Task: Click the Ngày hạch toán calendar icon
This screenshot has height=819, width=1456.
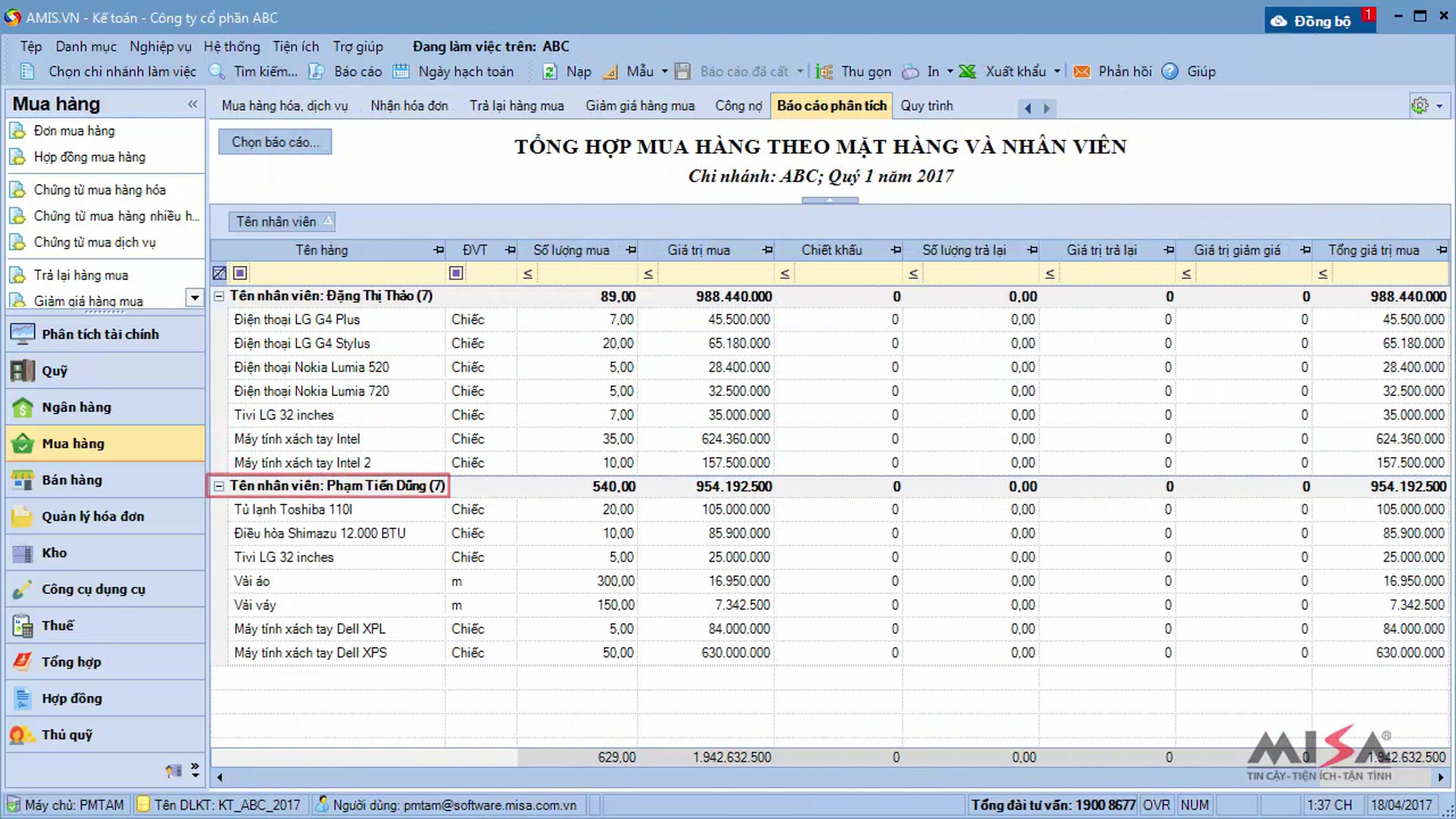Action: (400, 72)
